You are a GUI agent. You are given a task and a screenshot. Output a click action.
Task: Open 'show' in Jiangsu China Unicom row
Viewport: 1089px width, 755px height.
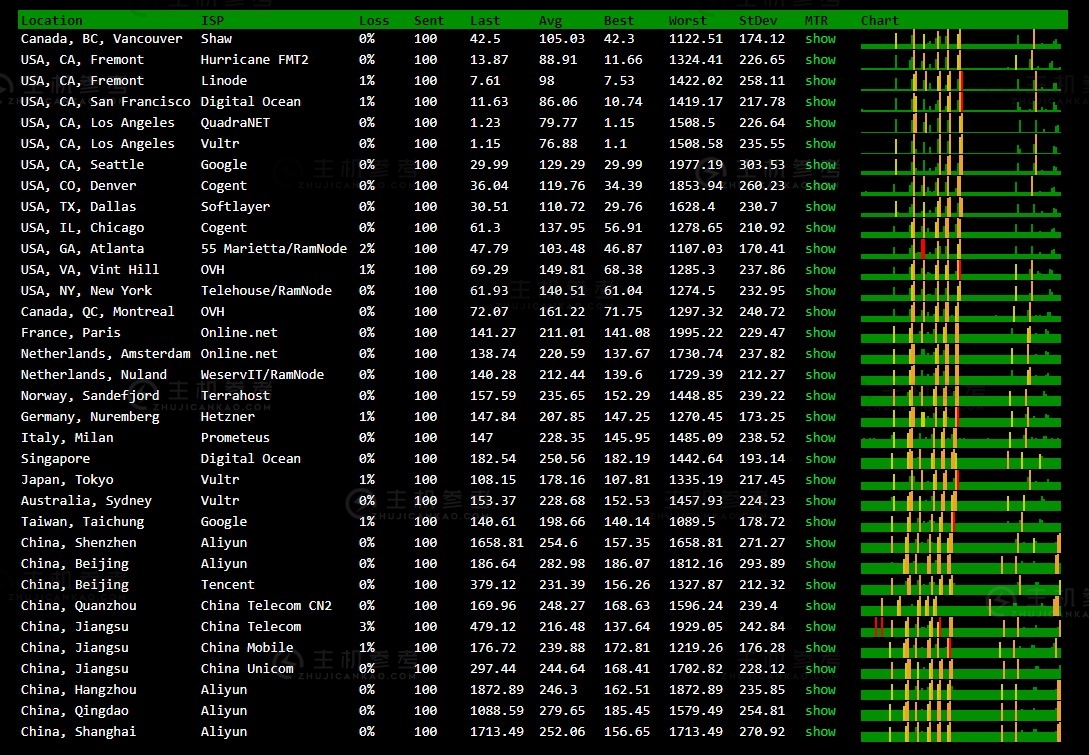[x=820, y=669]
